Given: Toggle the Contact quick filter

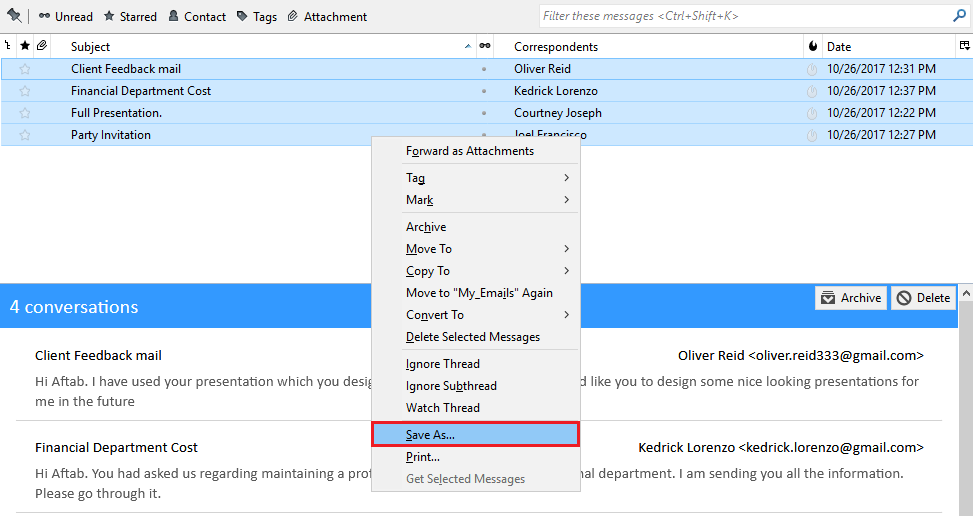Looking at the screenshot, I should pos(197,16).
